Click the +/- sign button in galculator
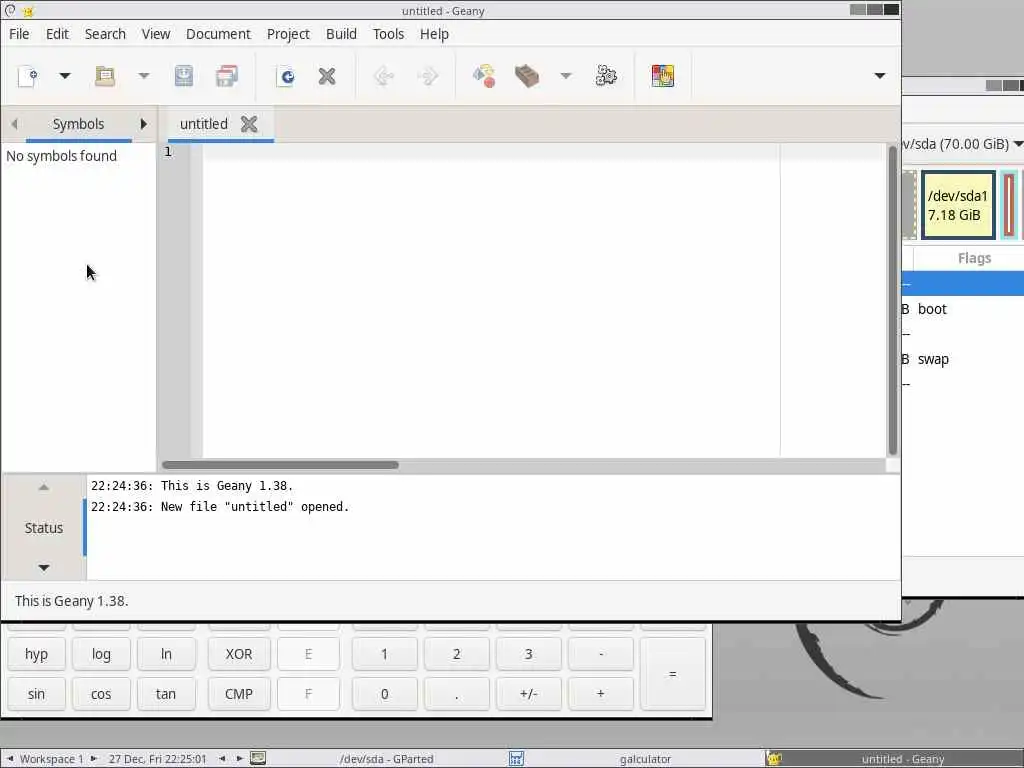The width and height of the screenshot is (1024, 768). tap(528, 694)
